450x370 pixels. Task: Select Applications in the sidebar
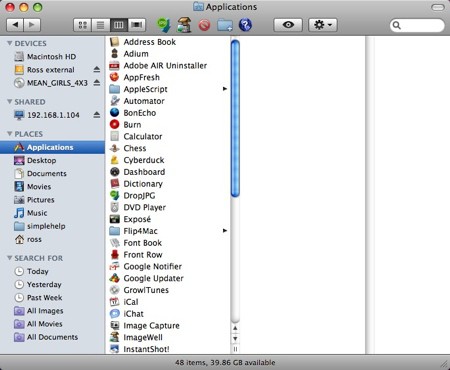[52, 147]
